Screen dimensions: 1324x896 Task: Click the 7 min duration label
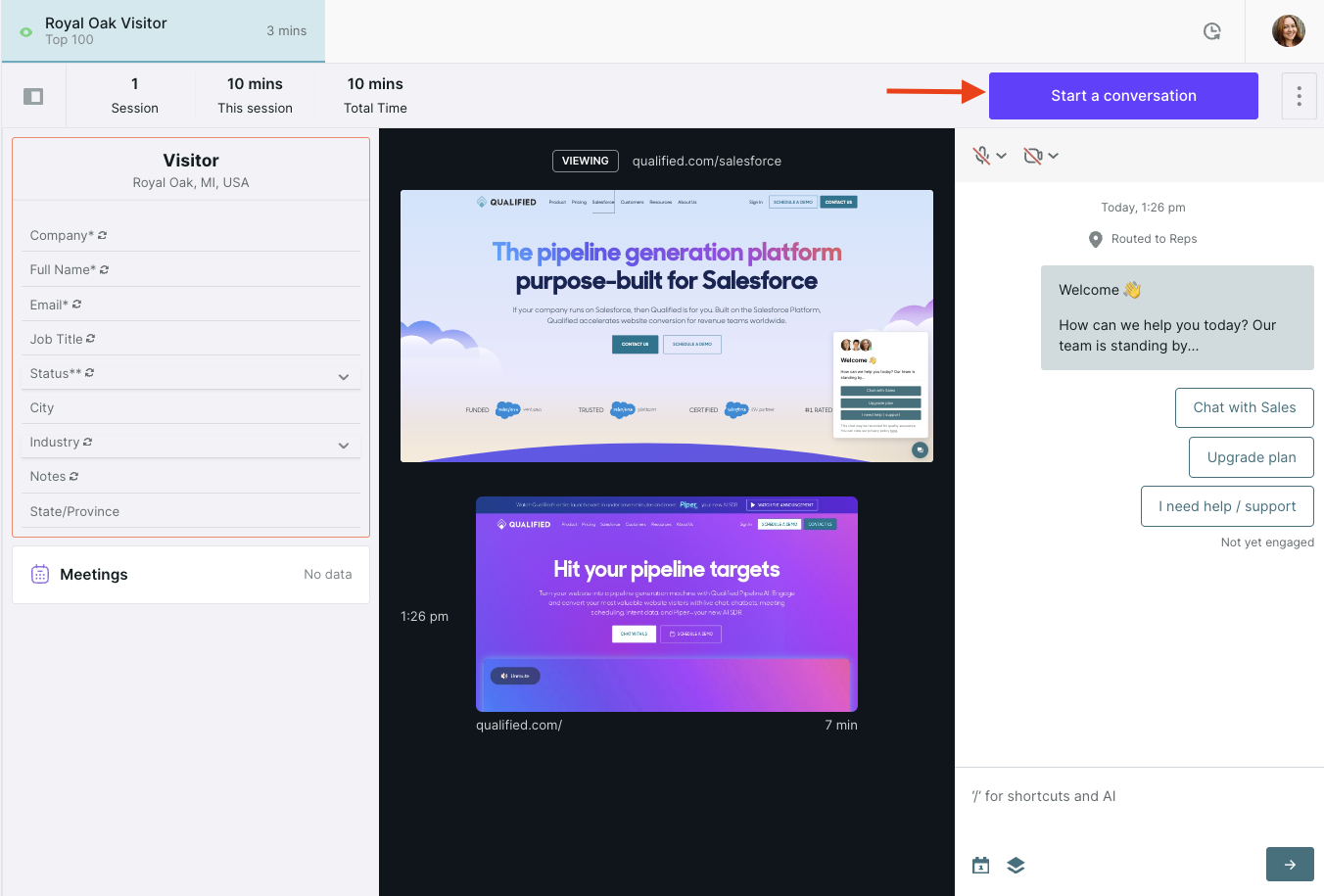click(841, 725)
